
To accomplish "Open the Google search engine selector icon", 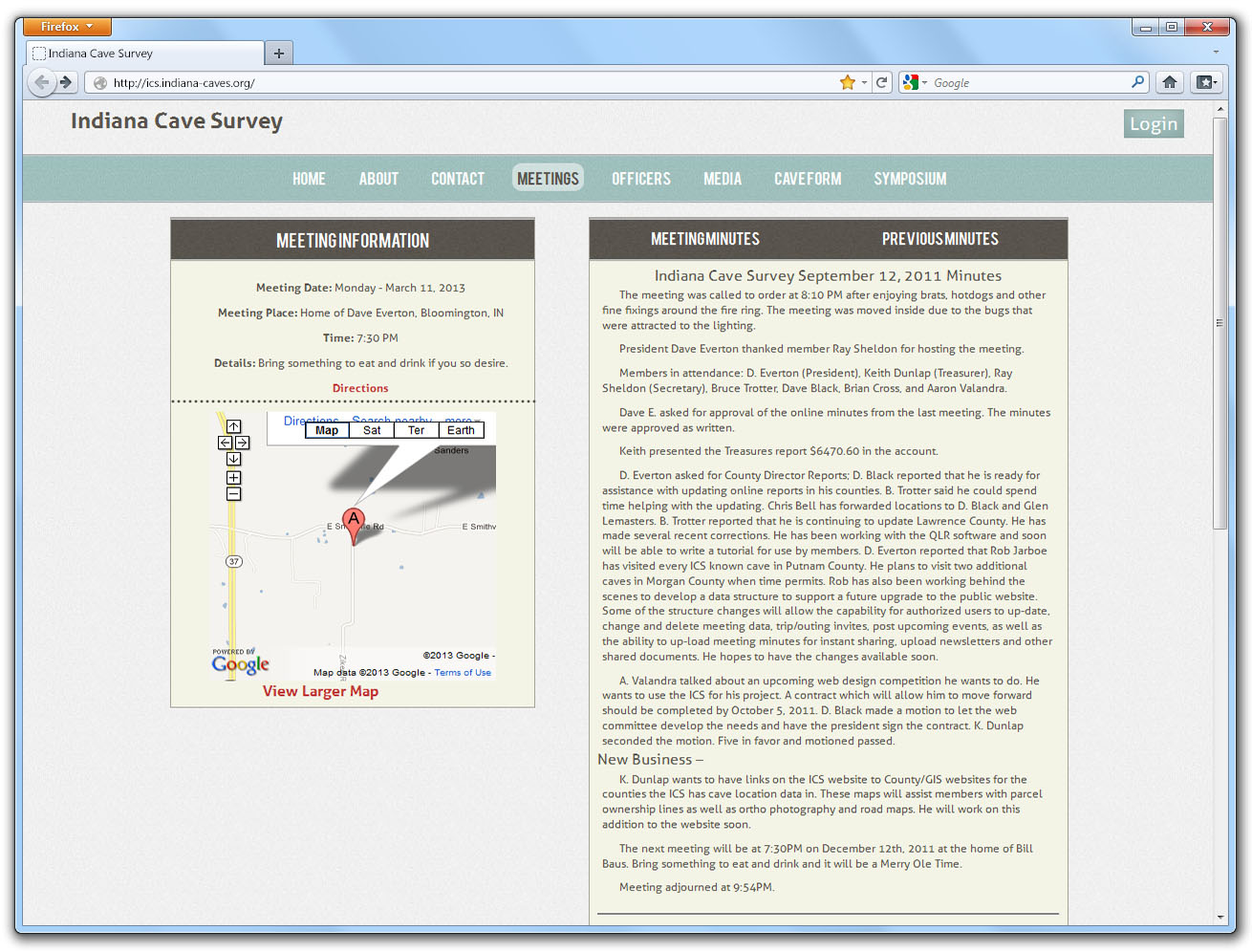I will (911, 82).
